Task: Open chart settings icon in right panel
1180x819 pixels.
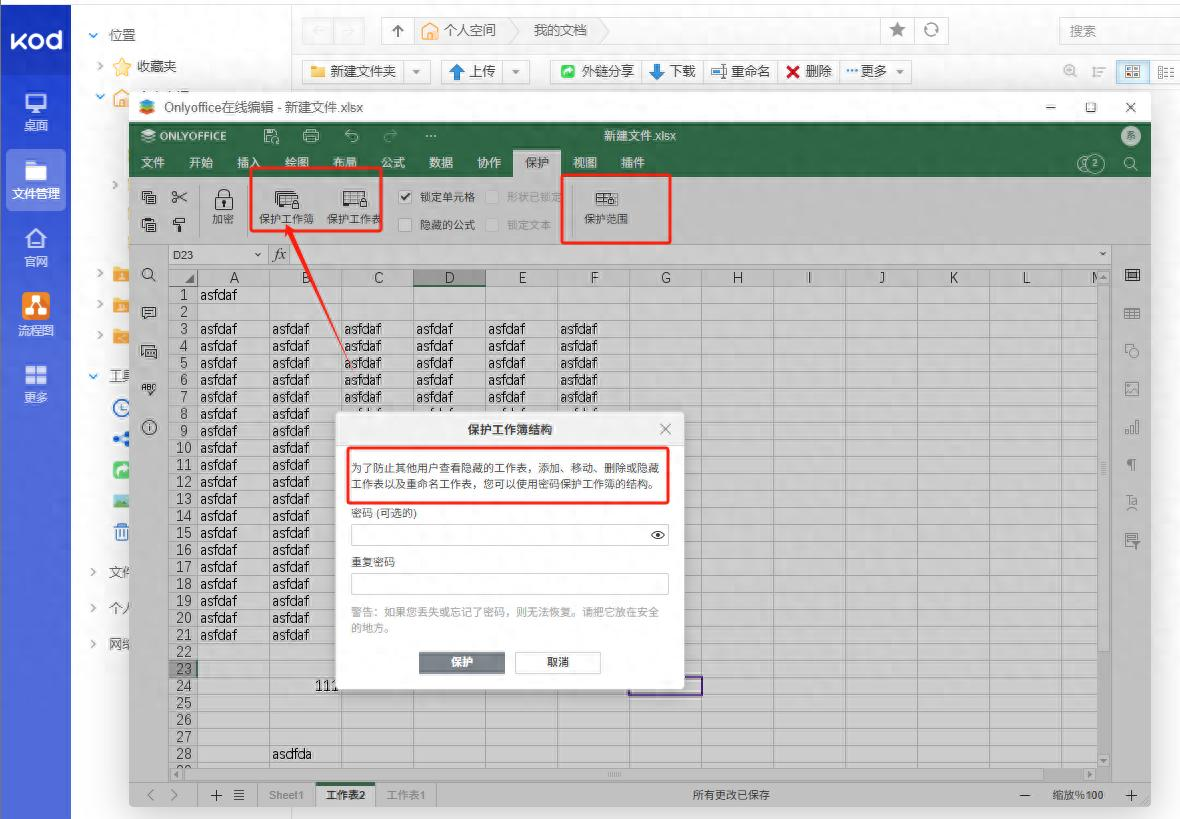Action: [x=1132, y=428]
